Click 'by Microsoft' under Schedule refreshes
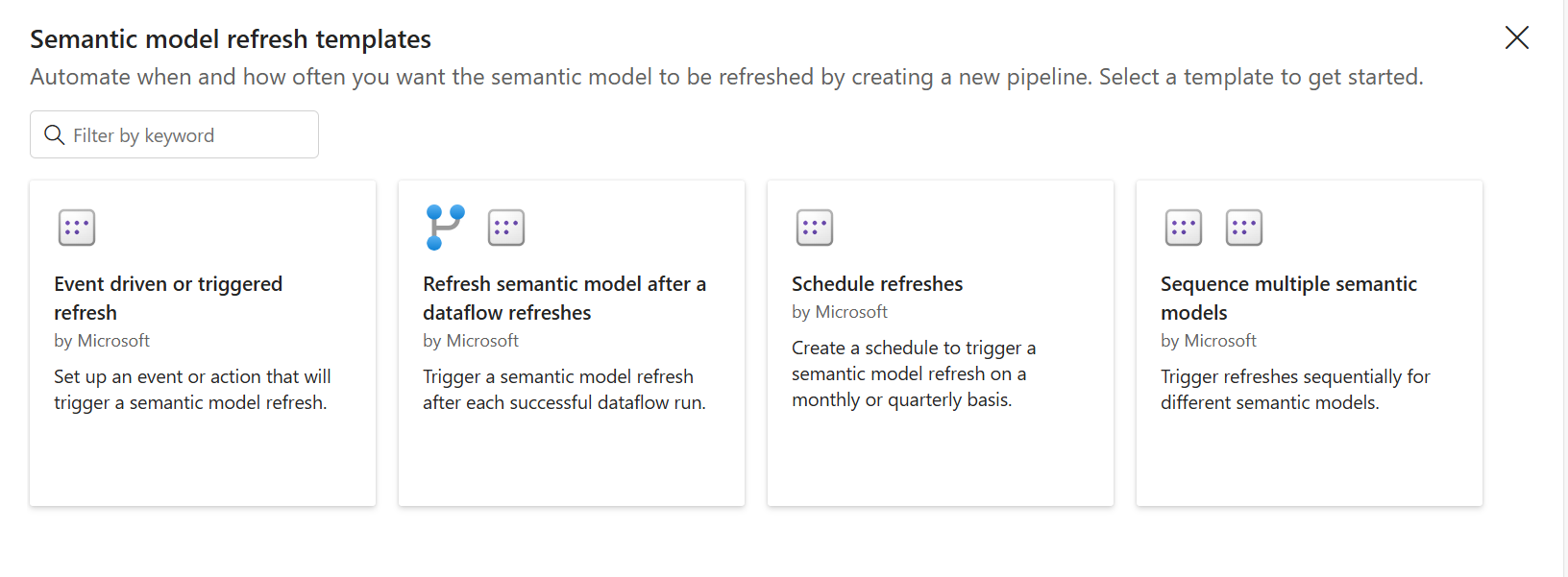 [840, 312]
